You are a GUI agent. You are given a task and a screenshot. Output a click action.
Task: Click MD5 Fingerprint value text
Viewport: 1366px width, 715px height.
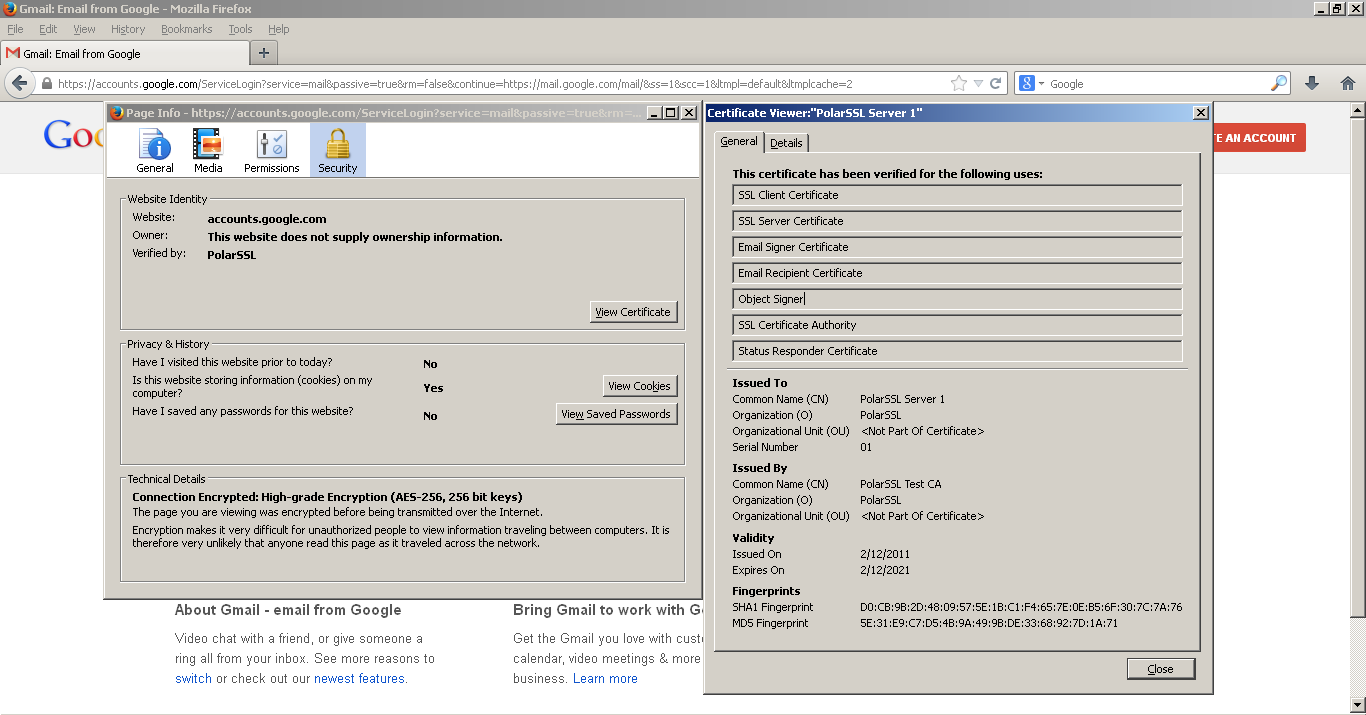(989, 623)
